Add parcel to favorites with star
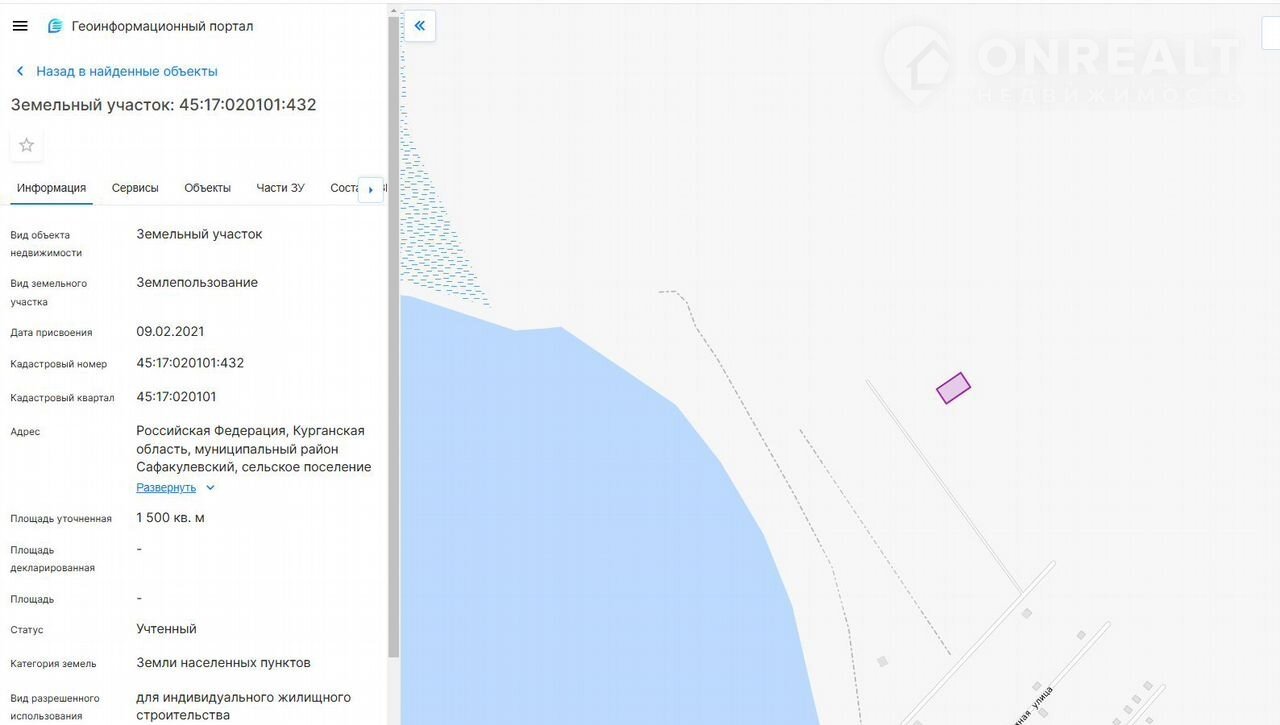The width and height of the screenshot is (1280, 725). (x=27, y=145)
